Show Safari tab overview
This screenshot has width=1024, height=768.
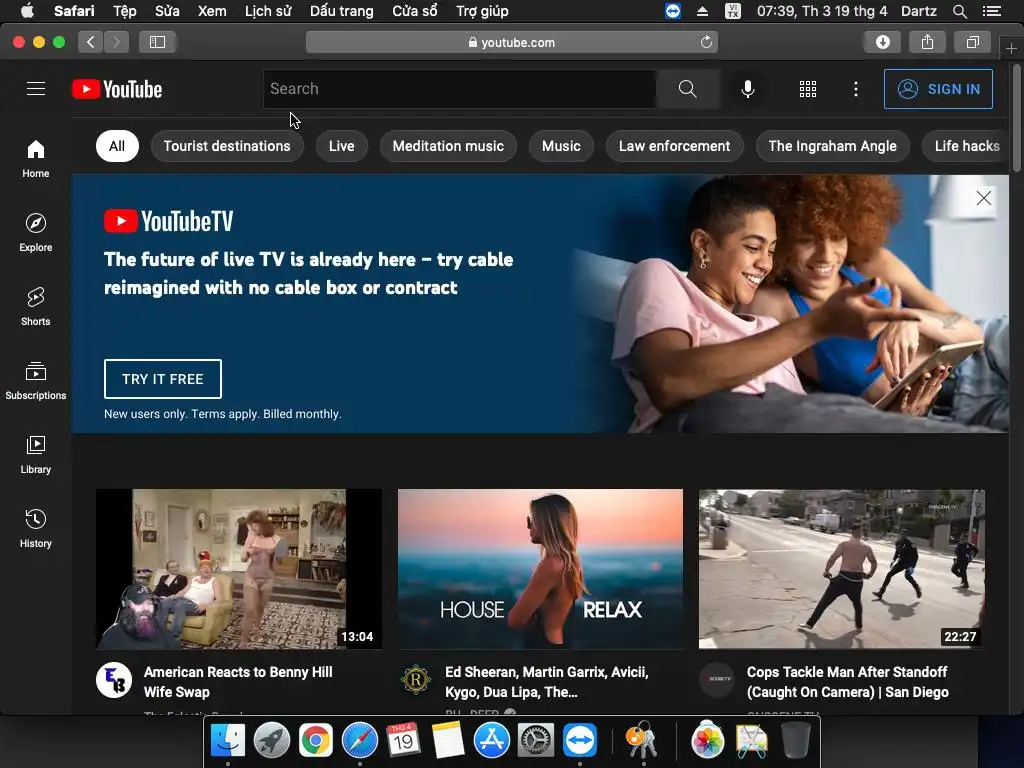[x=972, y=42]
